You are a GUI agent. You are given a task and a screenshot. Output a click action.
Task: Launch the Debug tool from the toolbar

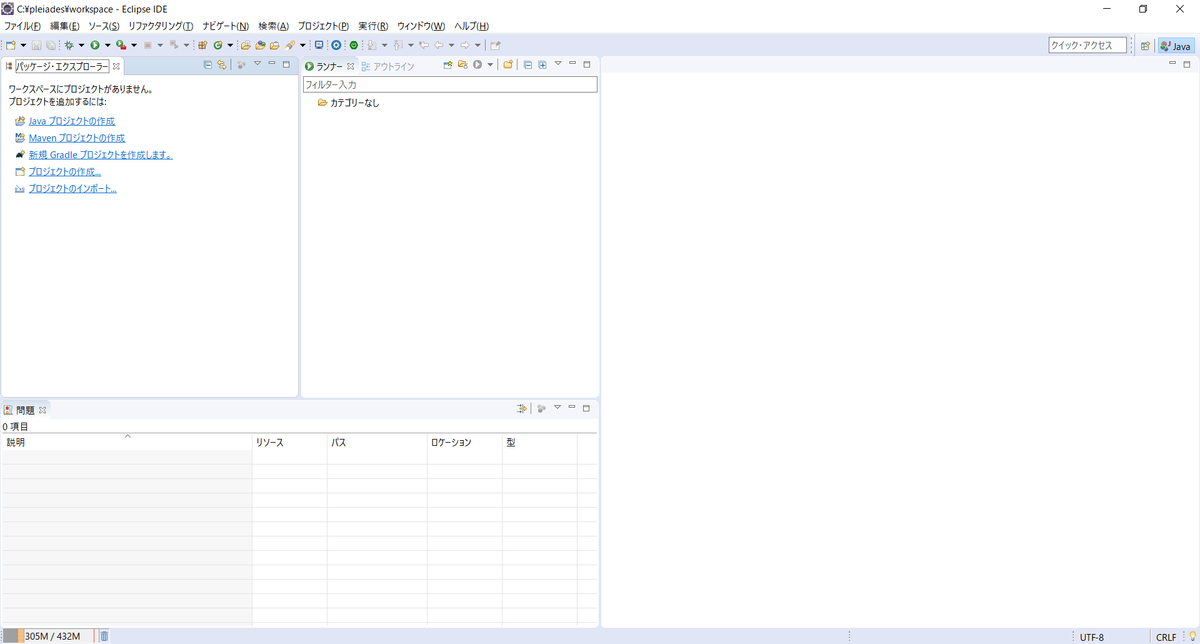pyautogui.click(x=70, y=45)
